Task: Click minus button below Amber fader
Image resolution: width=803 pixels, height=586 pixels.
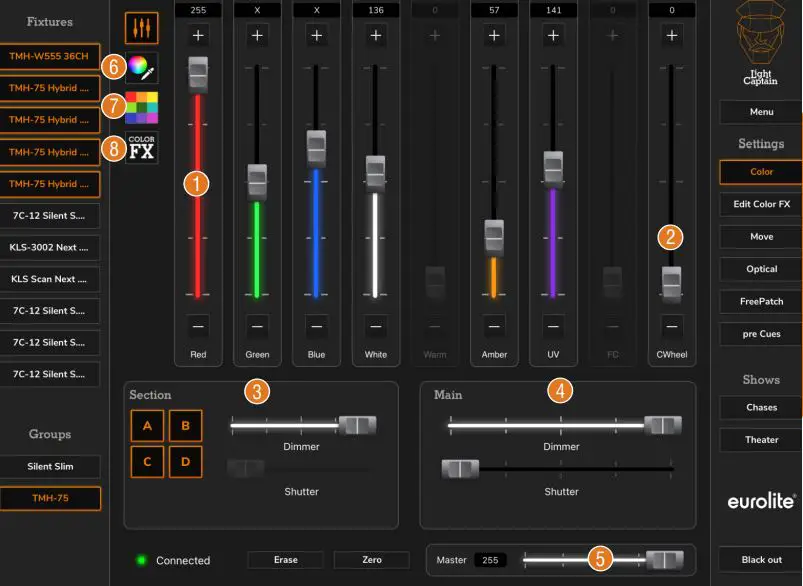Action: tap(494, 326)
